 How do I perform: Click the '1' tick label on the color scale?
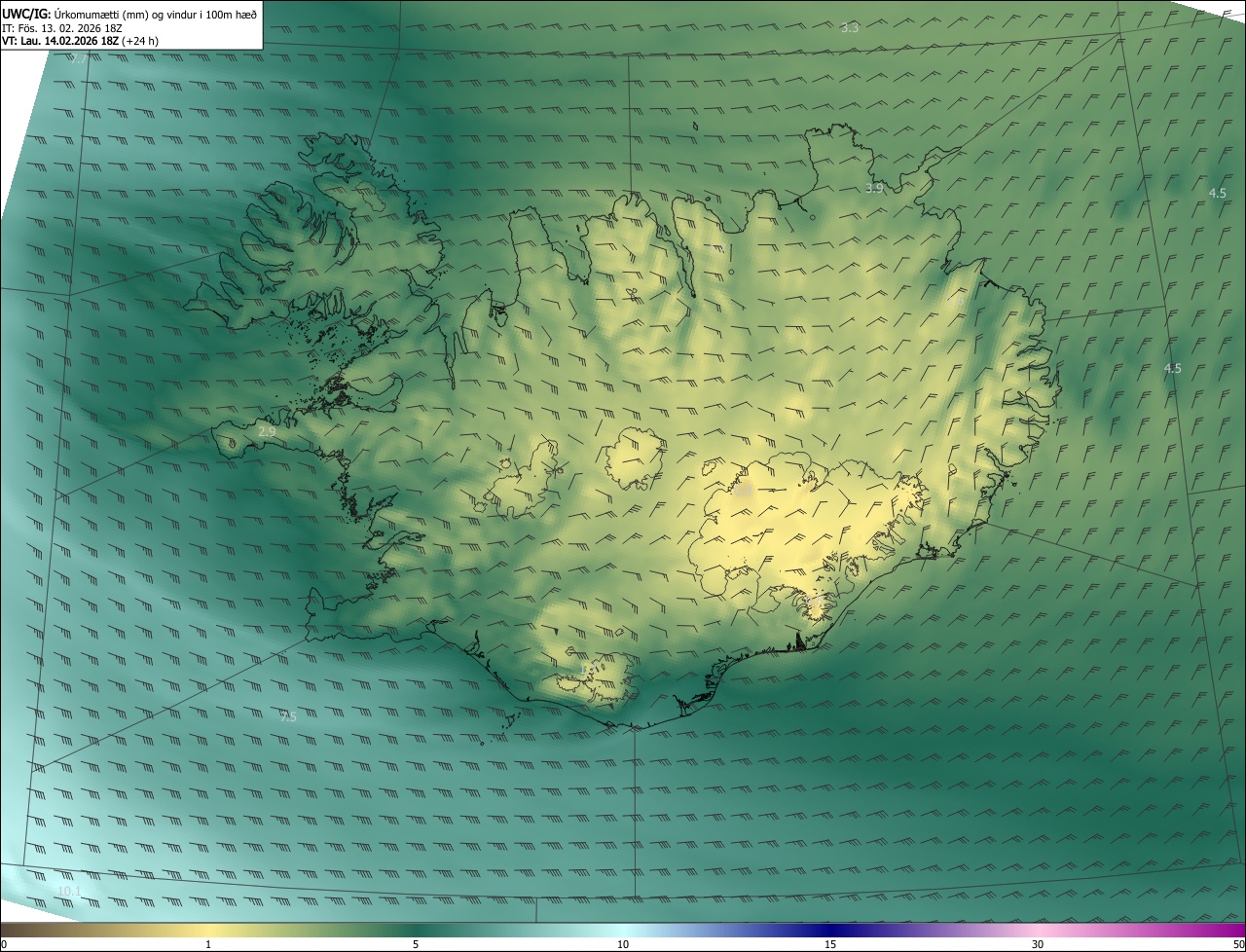[208, 944]
